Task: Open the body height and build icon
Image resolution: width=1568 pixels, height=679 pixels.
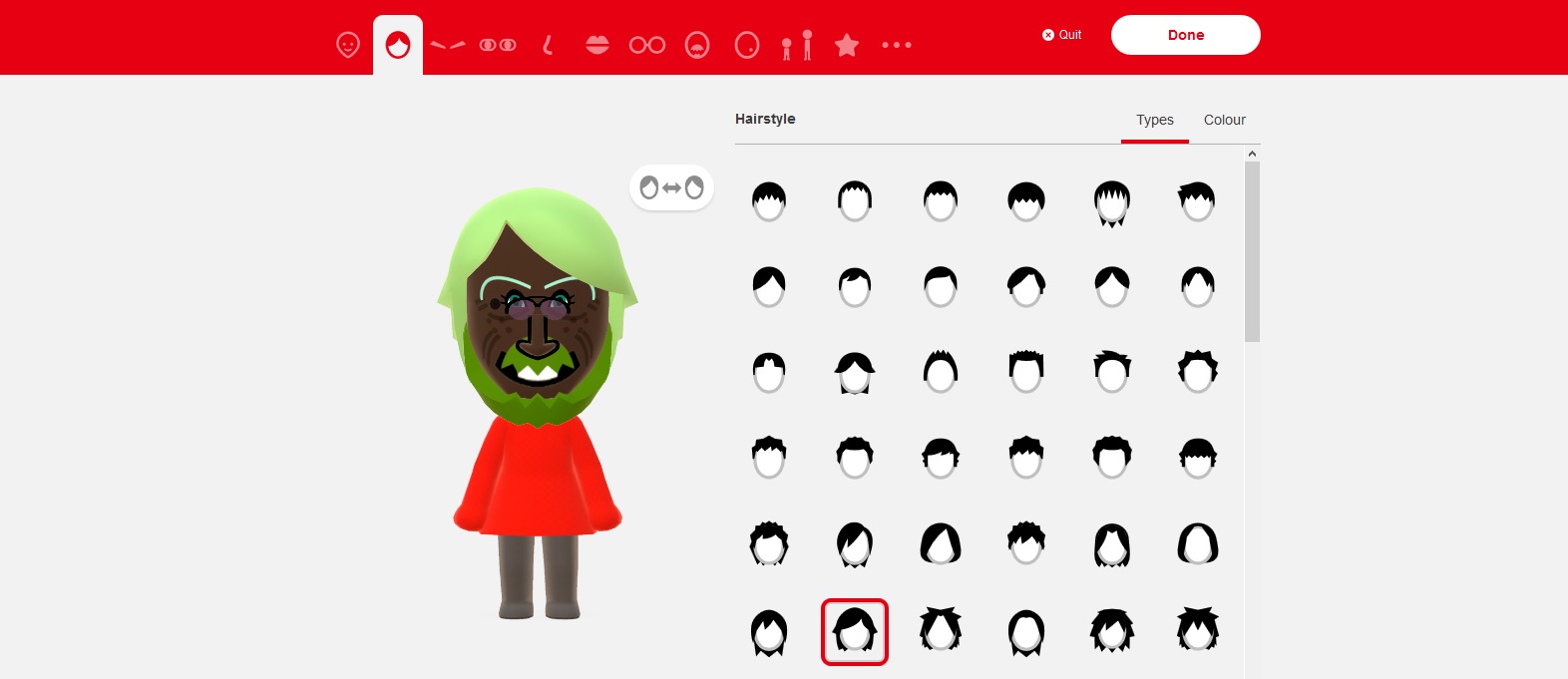Action: tap(797, 45)
